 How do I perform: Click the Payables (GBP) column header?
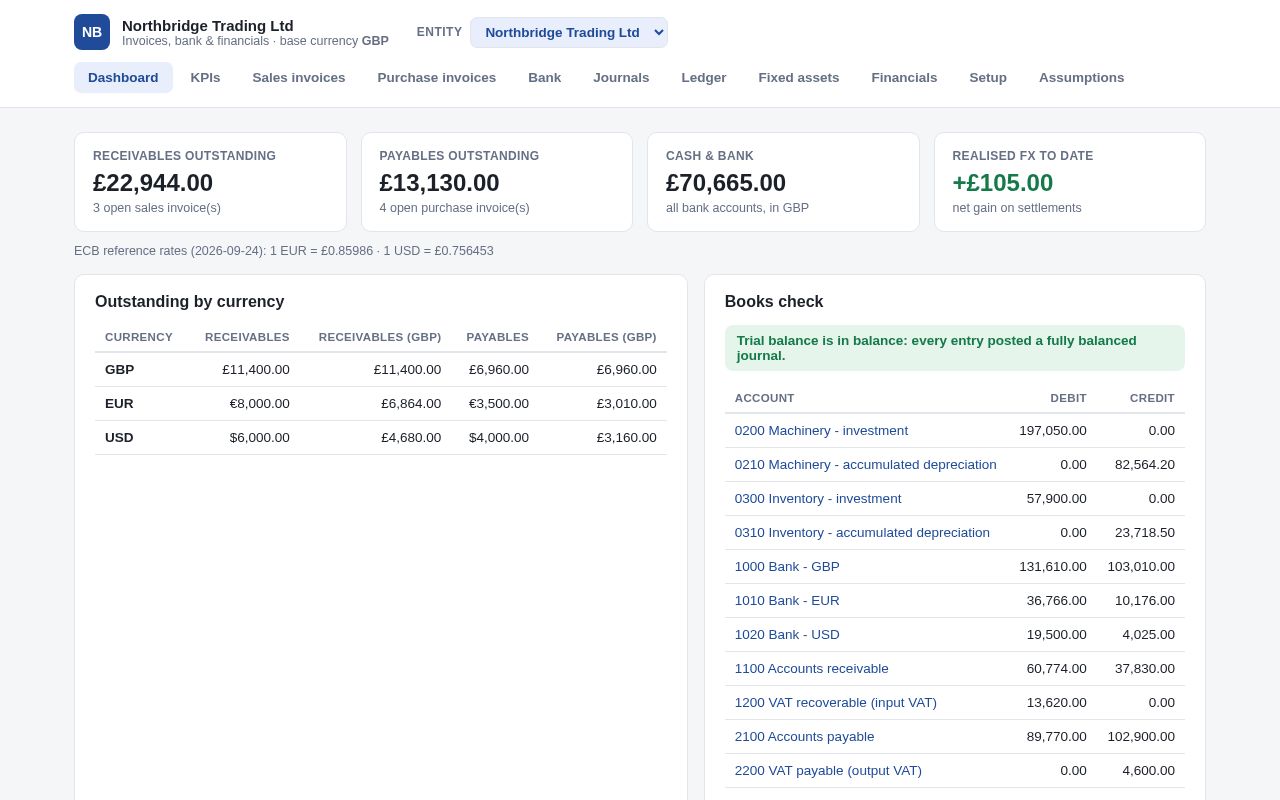pos(607,337)
